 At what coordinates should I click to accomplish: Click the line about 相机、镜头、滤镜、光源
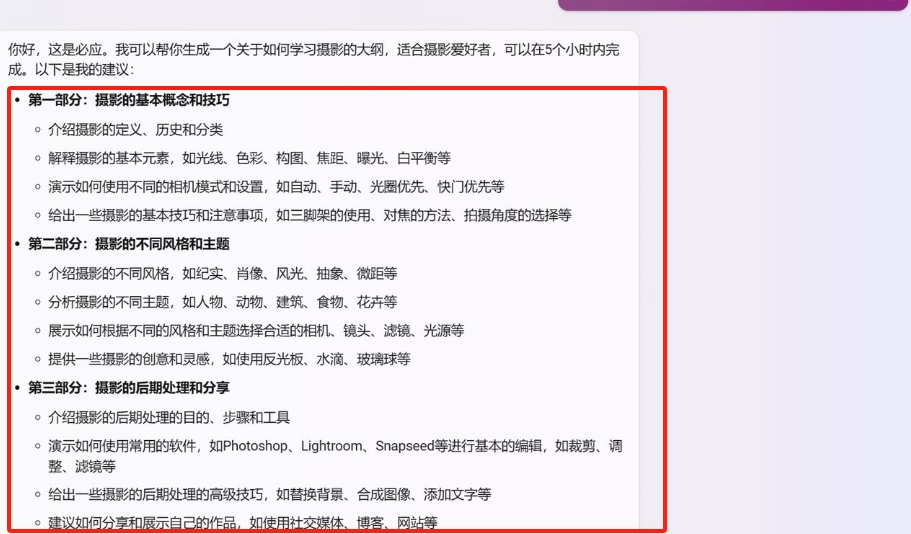(255, 330)
